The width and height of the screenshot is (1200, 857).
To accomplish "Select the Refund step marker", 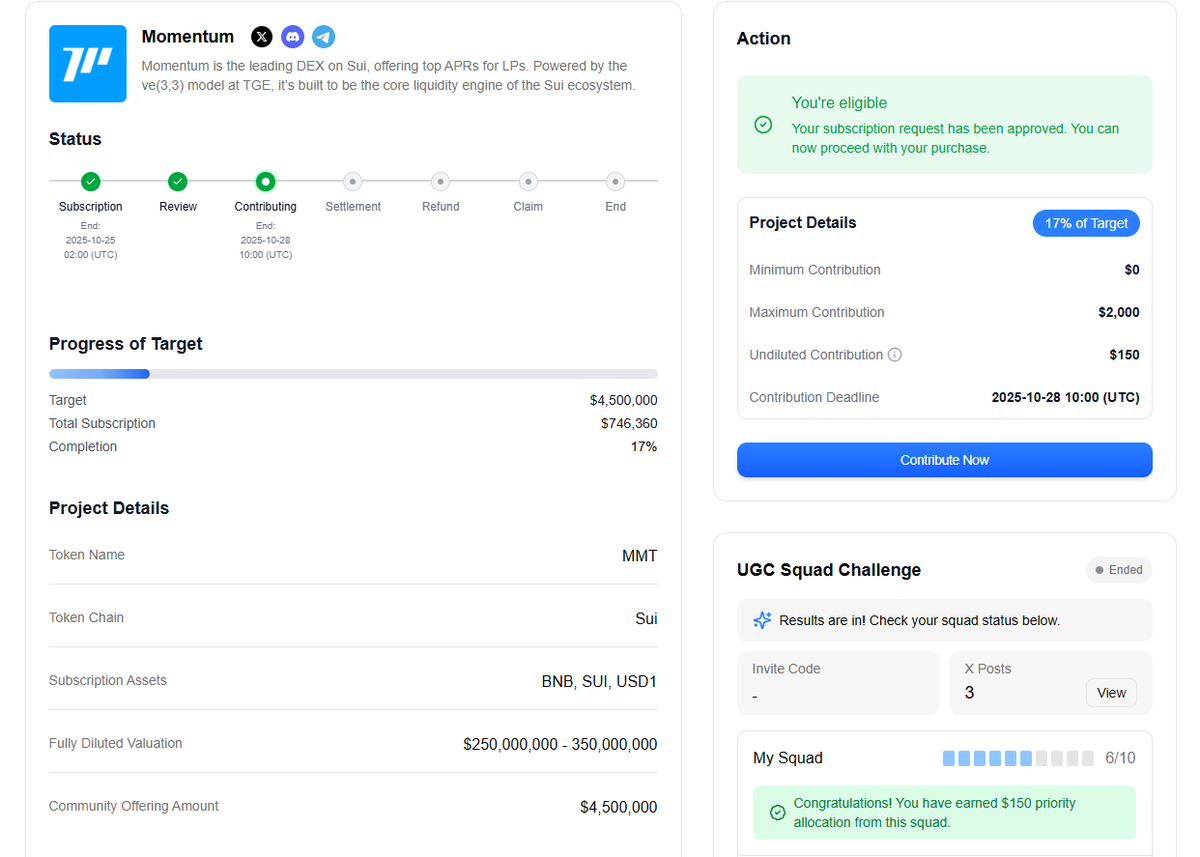I will pyautogui.click(x=440, y=181).
